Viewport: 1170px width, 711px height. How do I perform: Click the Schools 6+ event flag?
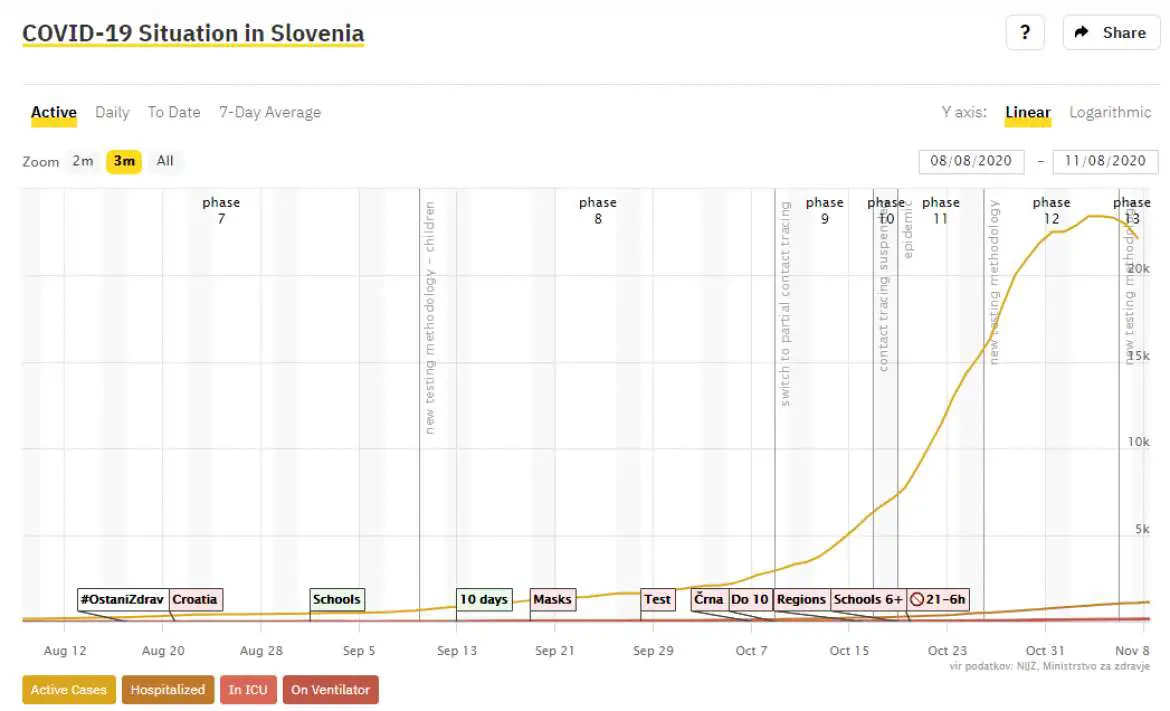pyautogui.click(x=868, y=599)
